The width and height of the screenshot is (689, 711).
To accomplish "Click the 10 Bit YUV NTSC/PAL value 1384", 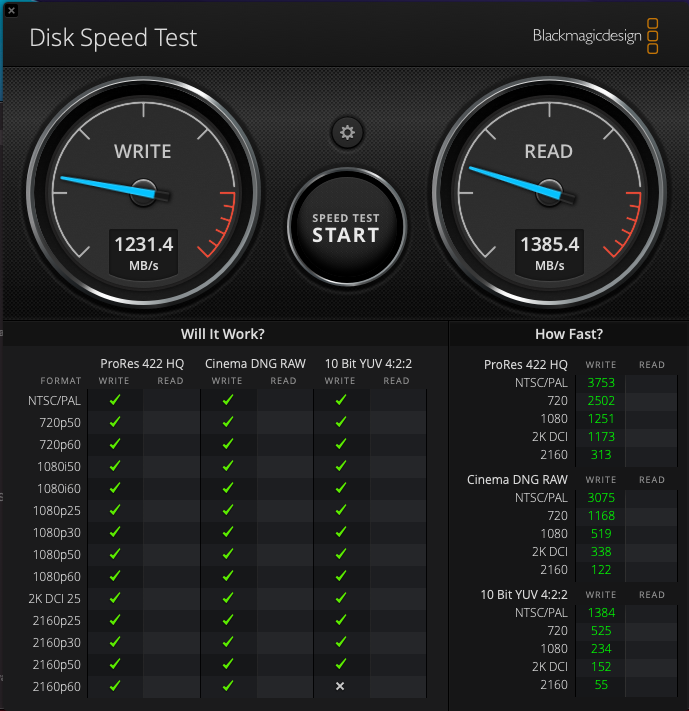I will [601, 613].
